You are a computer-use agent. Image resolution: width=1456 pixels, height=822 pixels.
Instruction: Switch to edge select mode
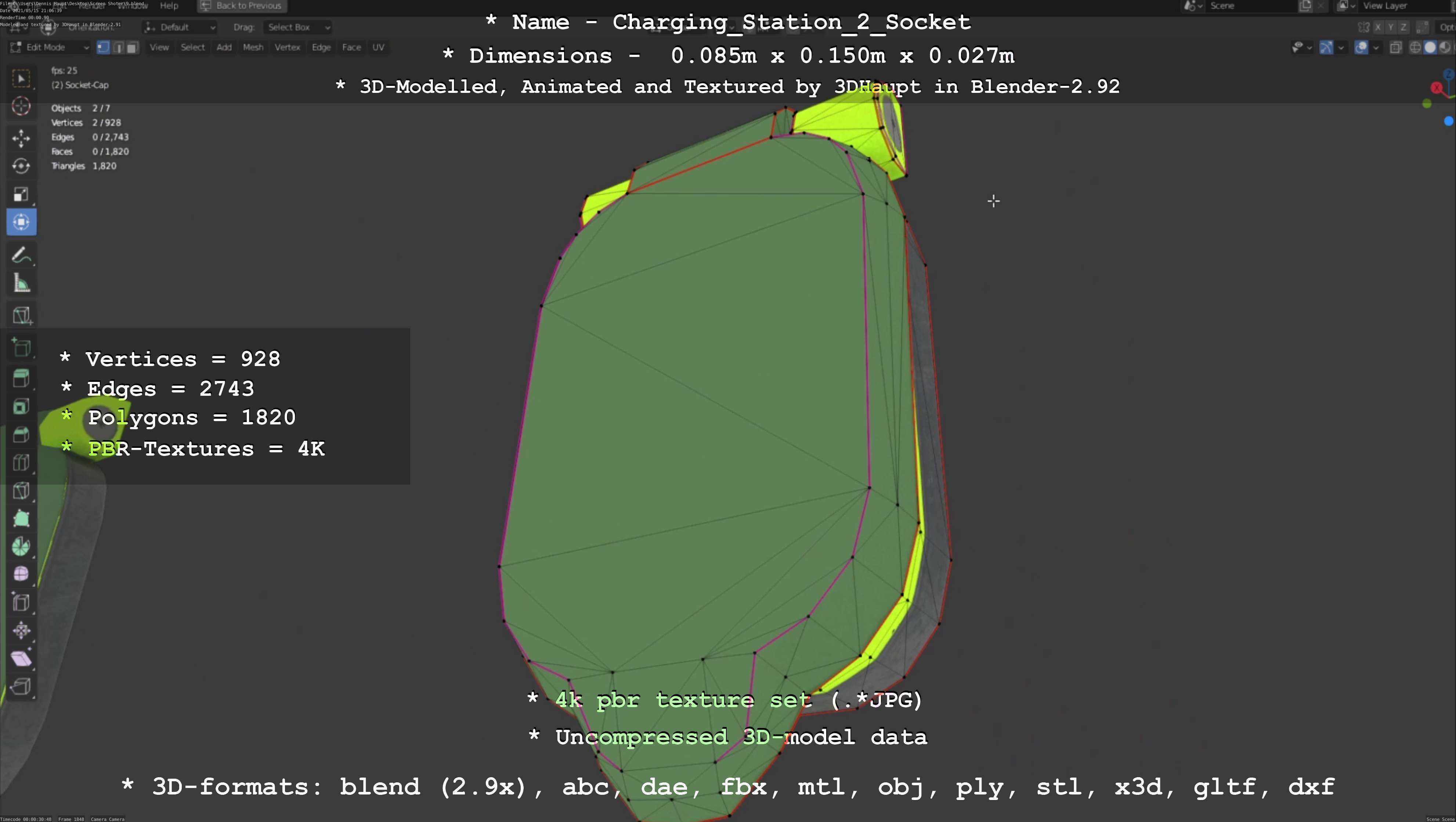click(x=118, y=47)
